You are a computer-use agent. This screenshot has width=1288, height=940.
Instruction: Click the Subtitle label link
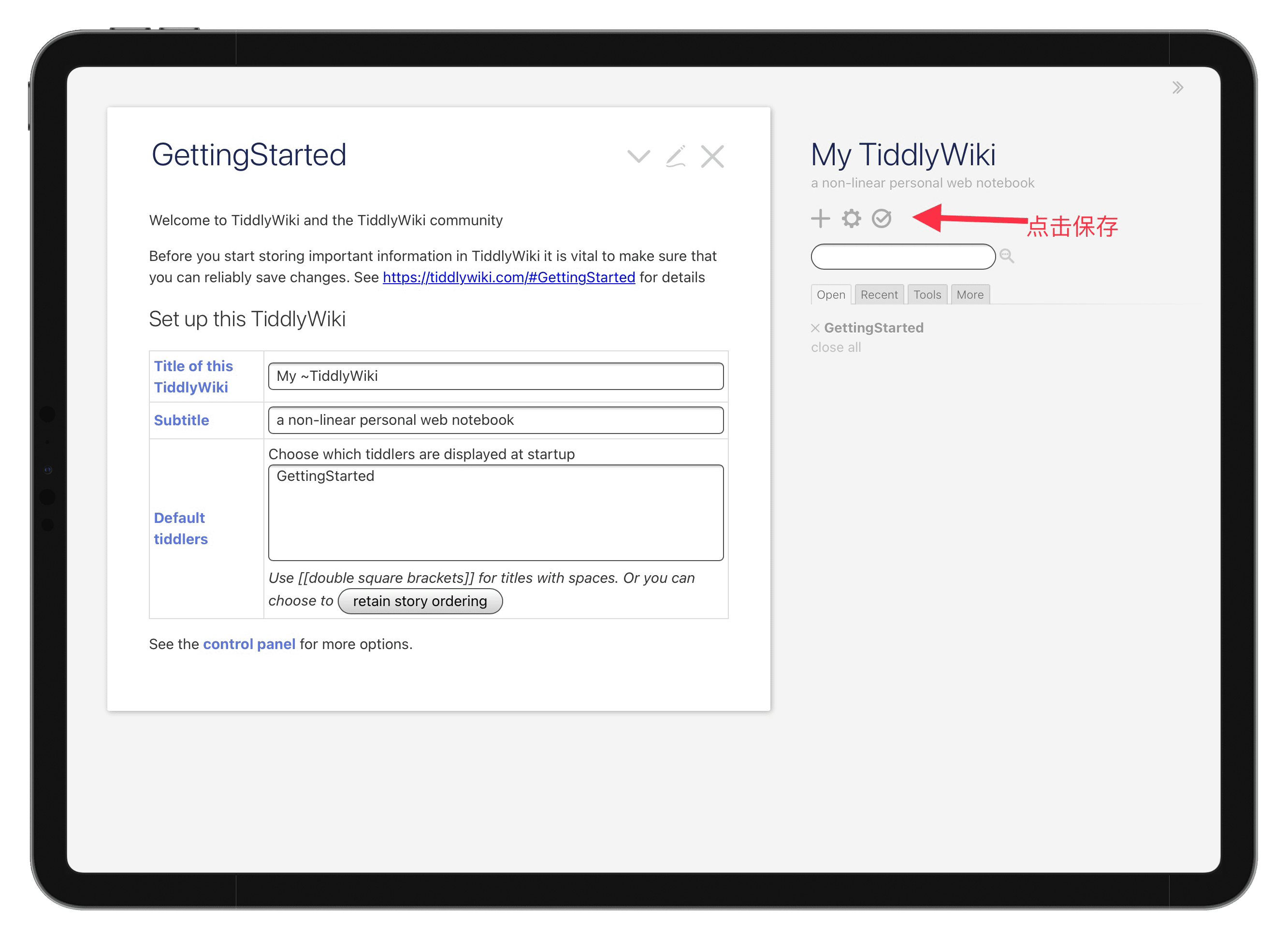click(x=182, y=420)
